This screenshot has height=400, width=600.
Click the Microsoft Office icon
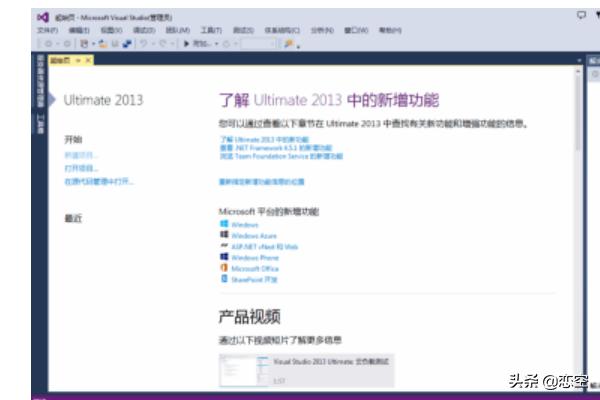coord(224,269)
